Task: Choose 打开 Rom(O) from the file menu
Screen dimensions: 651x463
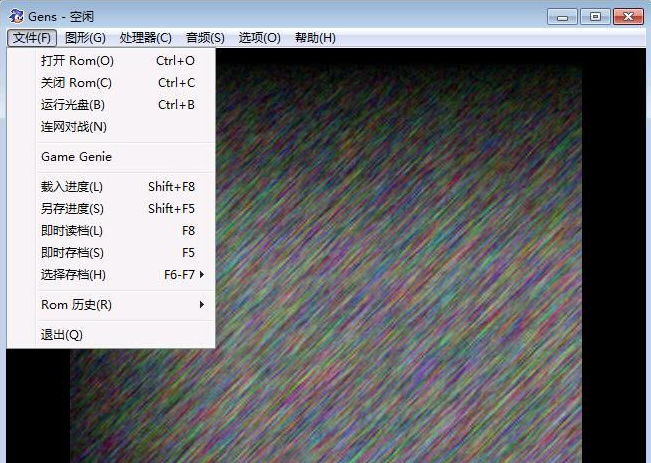Action: click(x=111, y=61)
